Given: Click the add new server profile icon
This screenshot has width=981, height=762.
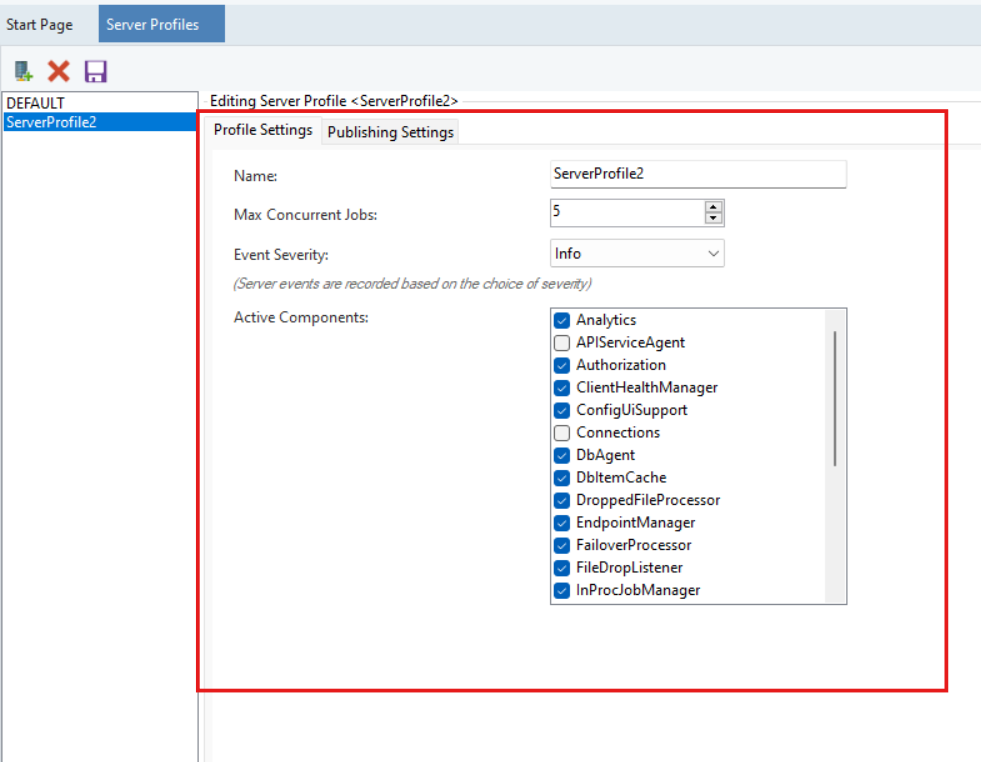Looking at the screenshot, I should [23, 71].
